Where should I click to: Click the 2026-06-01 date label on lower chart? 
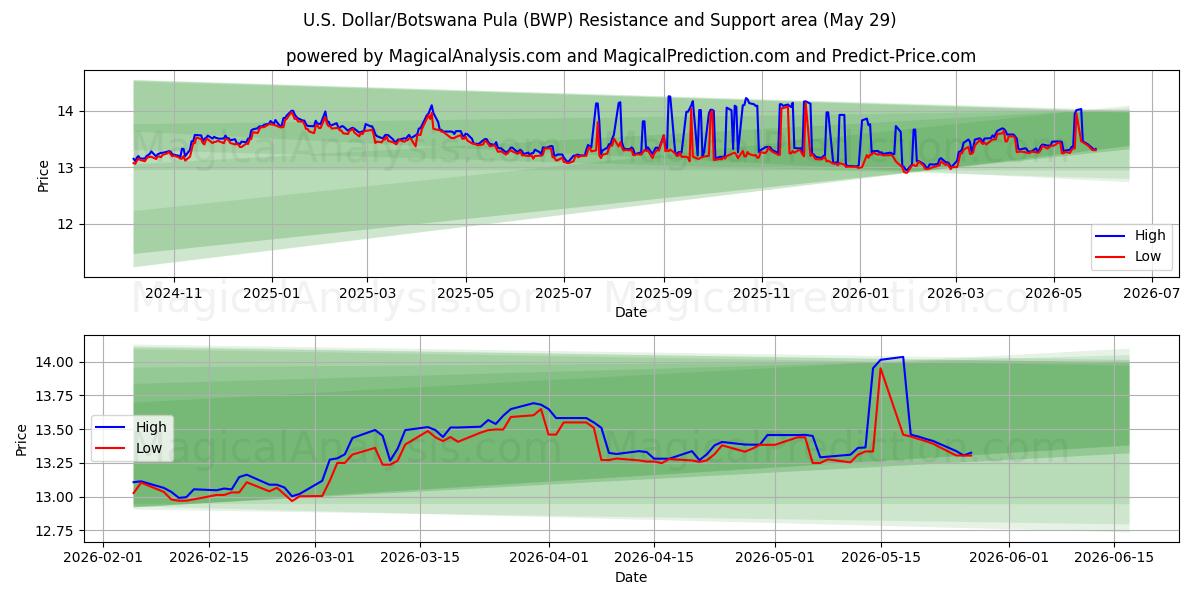(1009, 559)
